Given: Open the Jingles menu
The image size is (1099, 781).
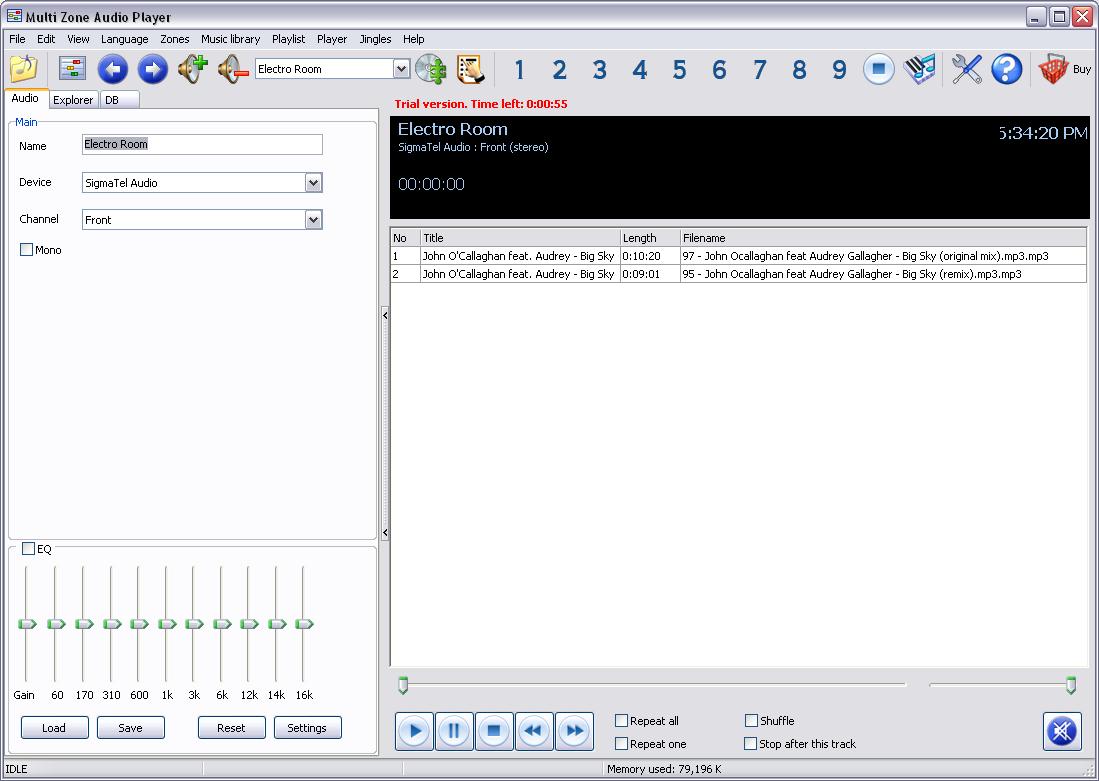Looking at the screenshot, I should pyautogui.click(x=374, y=39).
